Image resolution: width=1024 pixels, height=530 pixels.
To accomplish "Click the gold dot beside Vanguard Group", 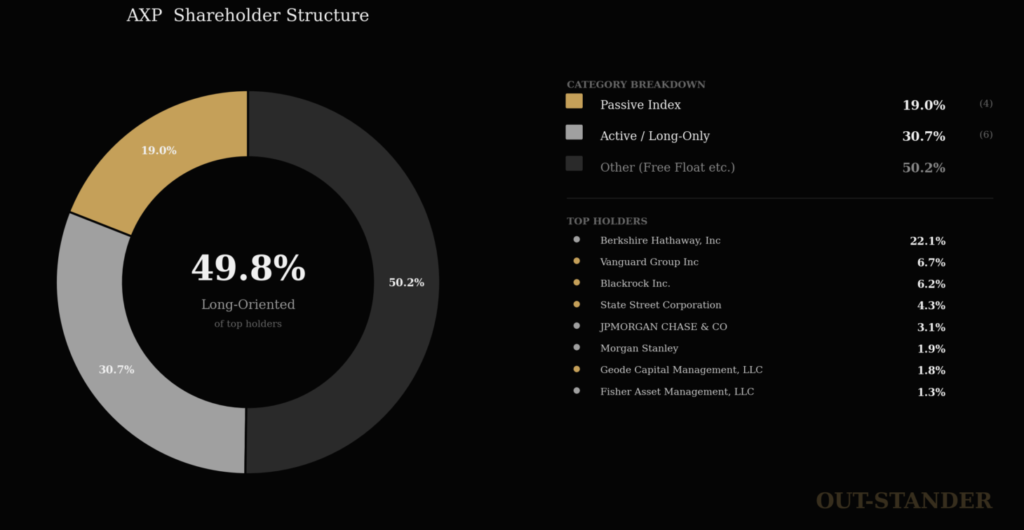I will coord(576,261).
